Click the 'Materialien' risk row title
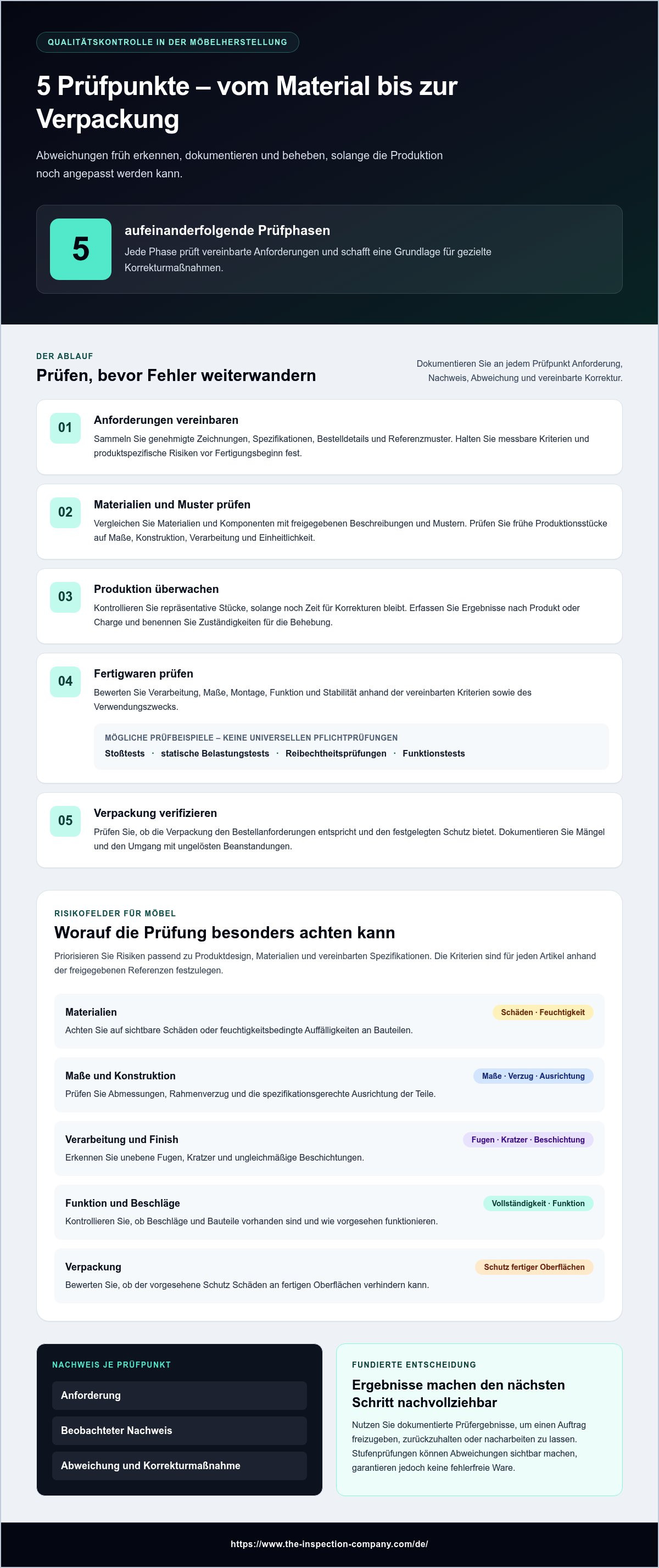 pyautogui.click(x=91, y=1012)
